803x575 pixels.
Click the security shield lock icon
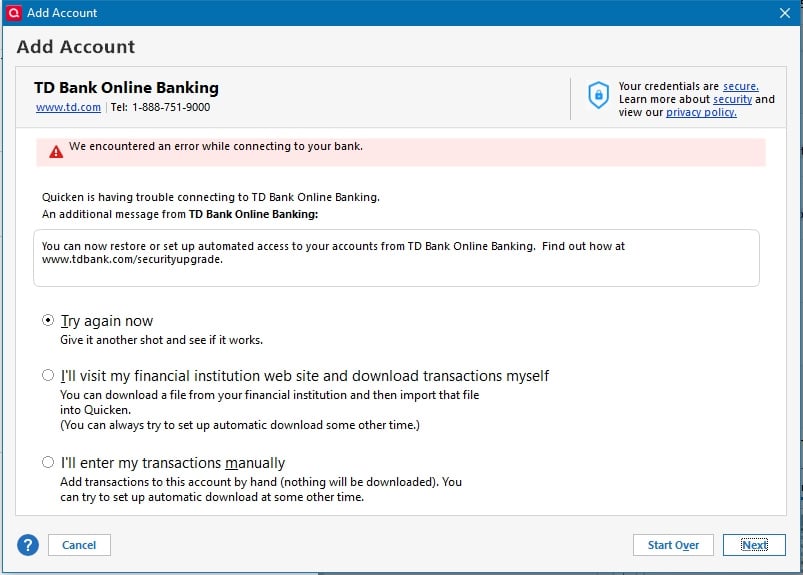coord(598,95)
